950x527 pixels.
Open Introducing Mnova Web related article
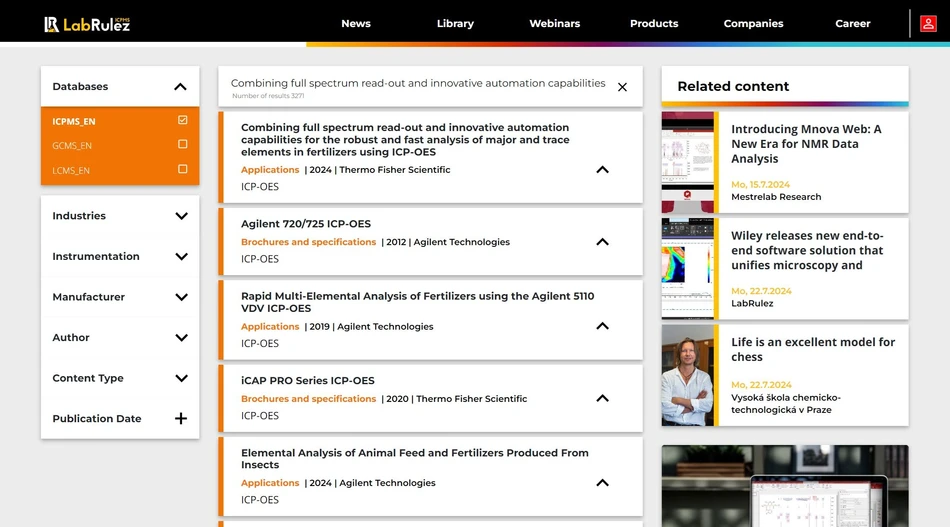click(806, 144)
